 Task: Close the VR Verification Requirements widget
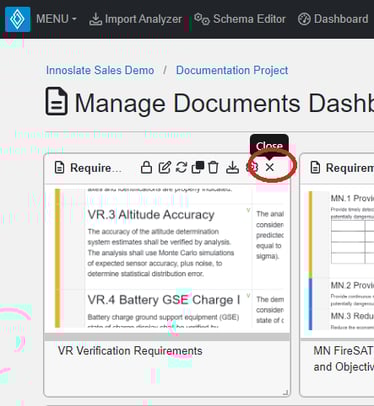[270, 167]
